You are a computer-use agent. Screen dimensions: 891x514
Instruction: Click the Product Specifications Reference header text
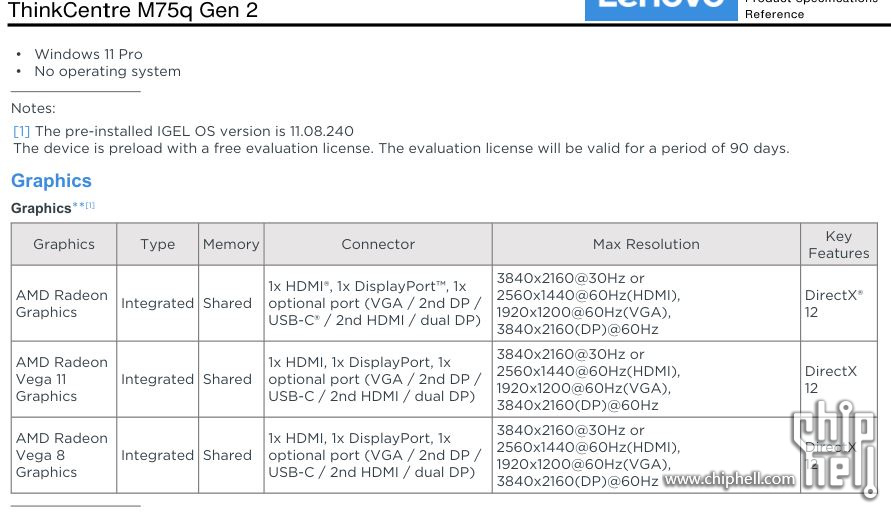click(x=811, y=10)
